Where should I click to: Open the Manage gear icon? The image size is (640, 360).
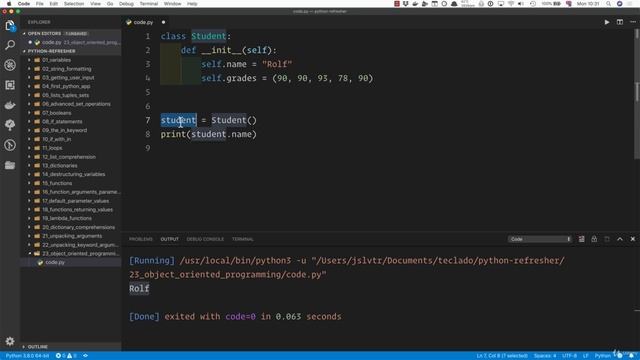point(10,341)
